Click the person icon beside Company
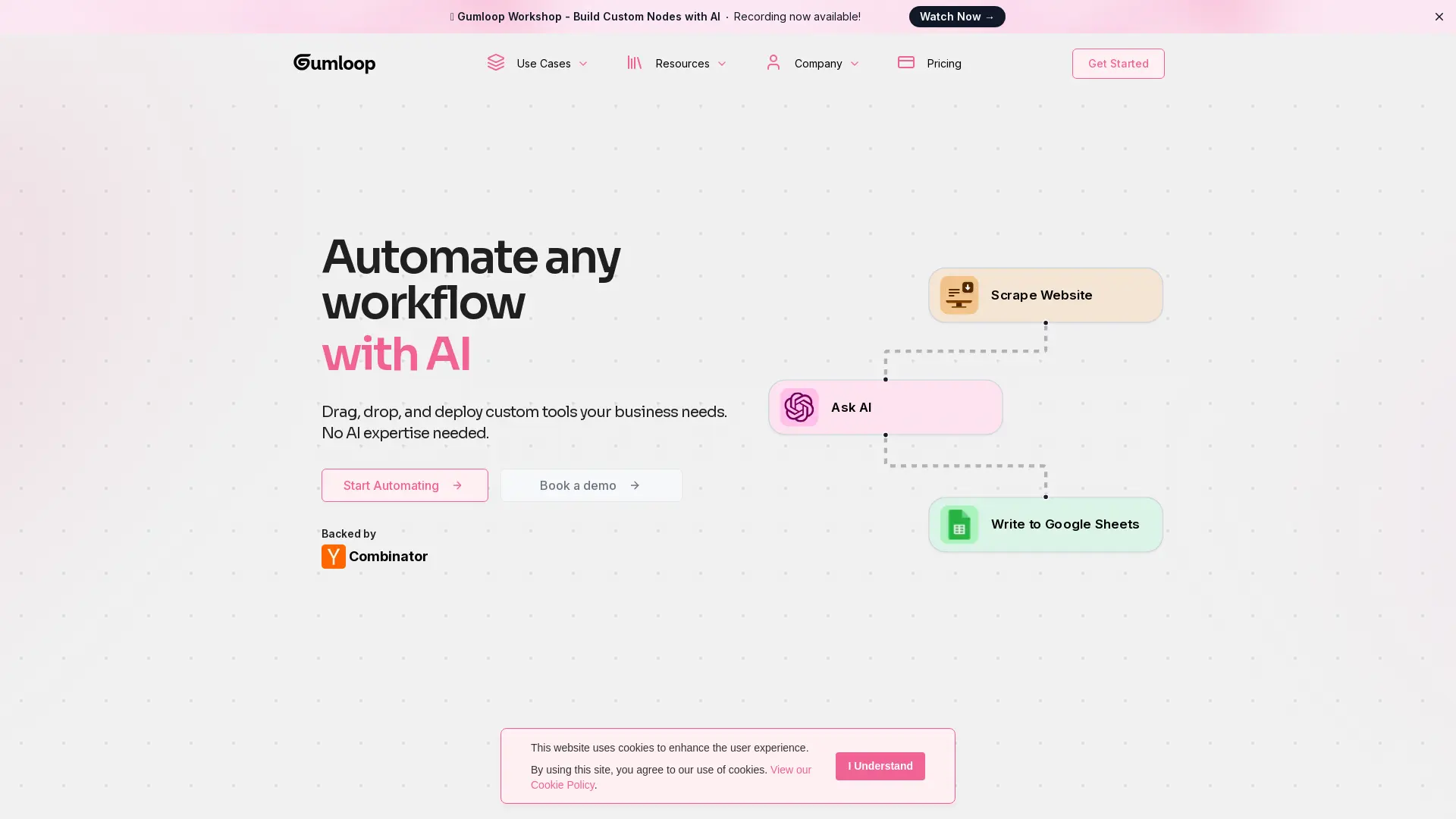 click(x=773, y=63)
